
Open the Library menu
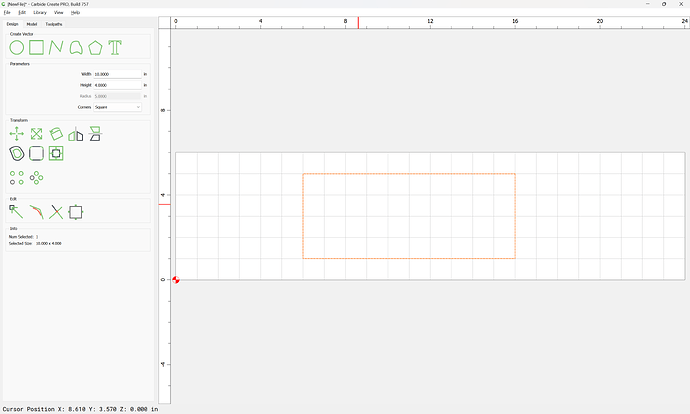39,12
